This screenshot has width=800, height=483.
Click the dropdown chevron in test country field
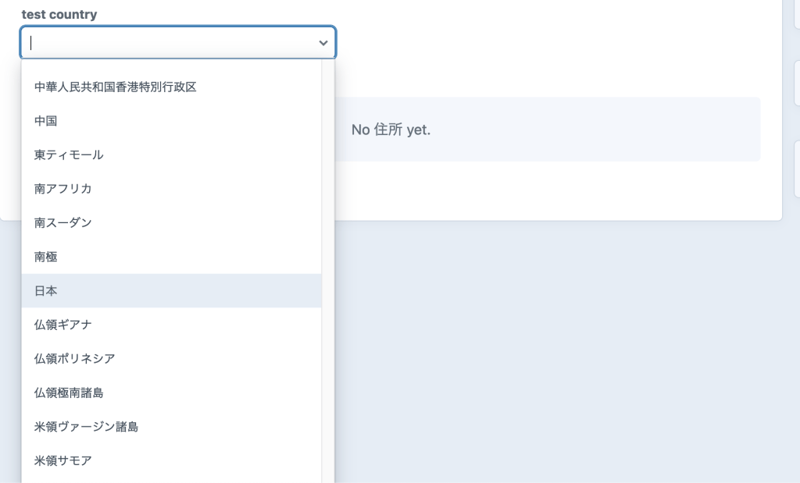323,43
